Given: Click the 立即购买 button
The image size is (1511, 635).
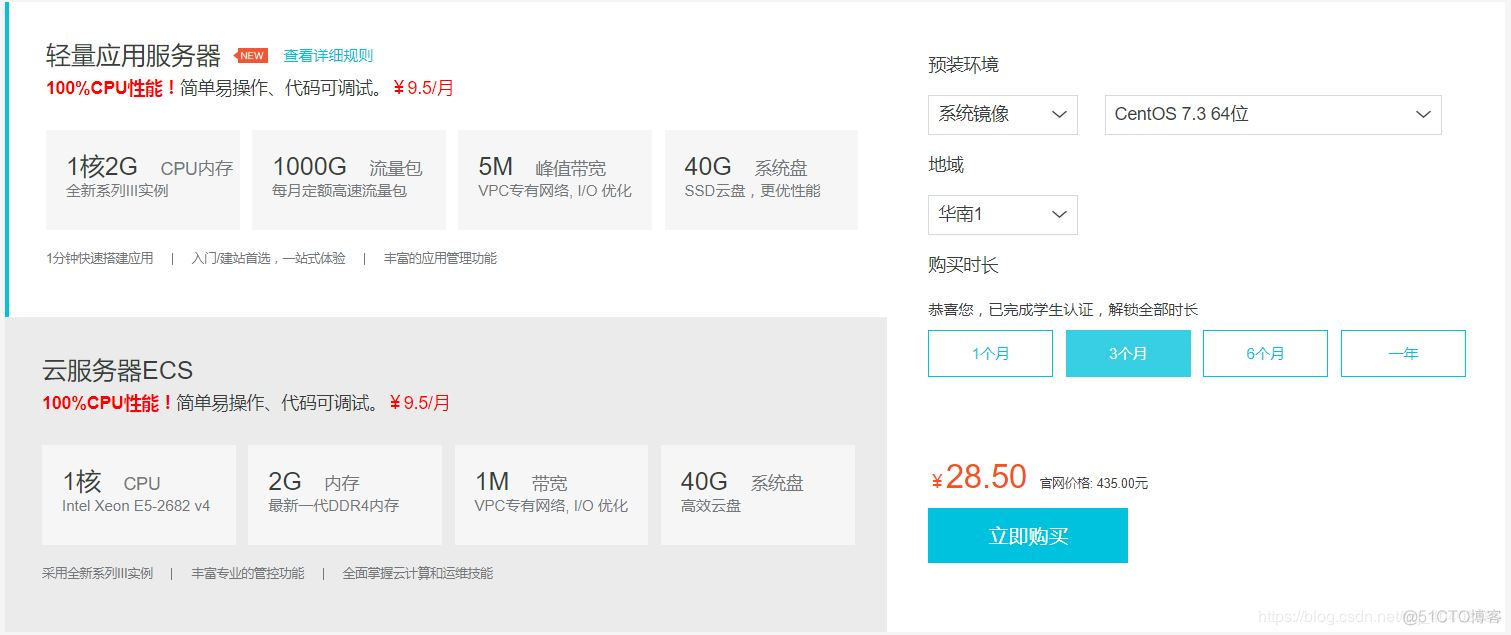Looking at the screenshot, I should pyautogui.click(x=1028, y=536).
